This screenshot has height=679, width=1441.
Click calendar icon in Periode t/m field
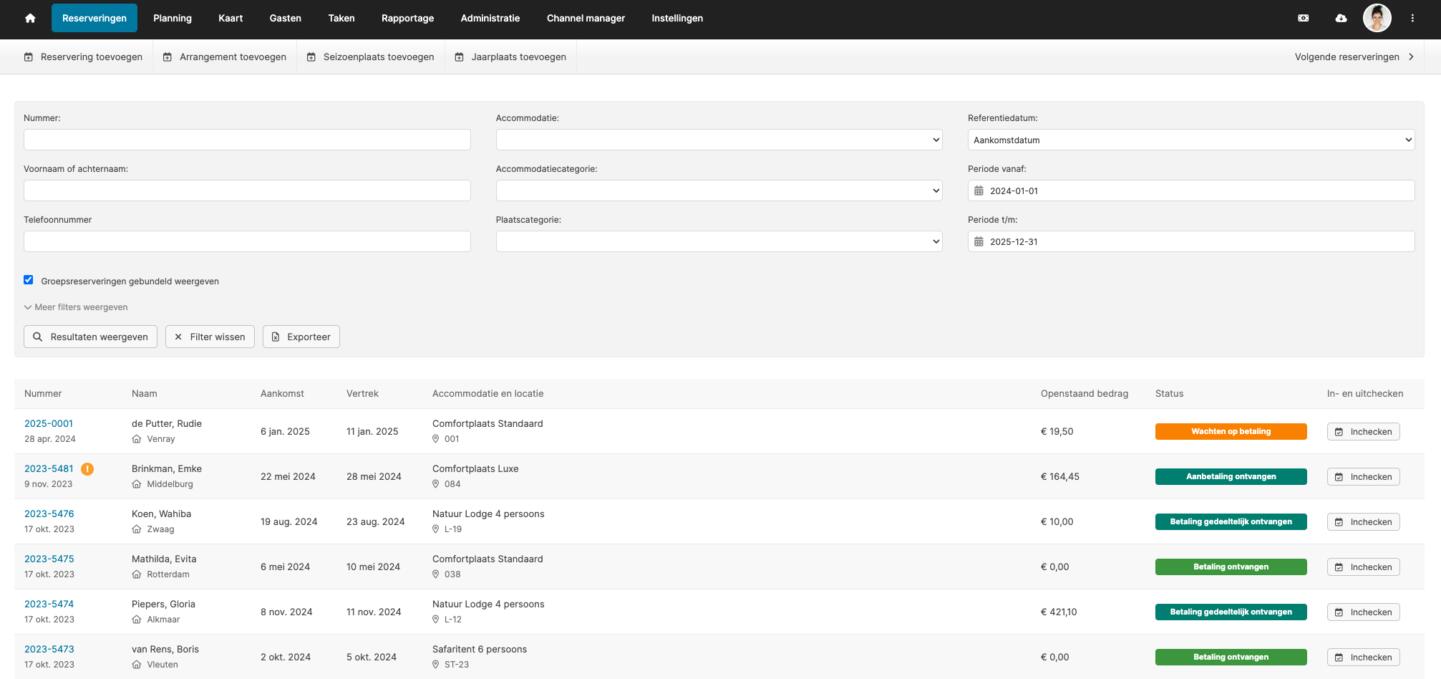[979, 242]
